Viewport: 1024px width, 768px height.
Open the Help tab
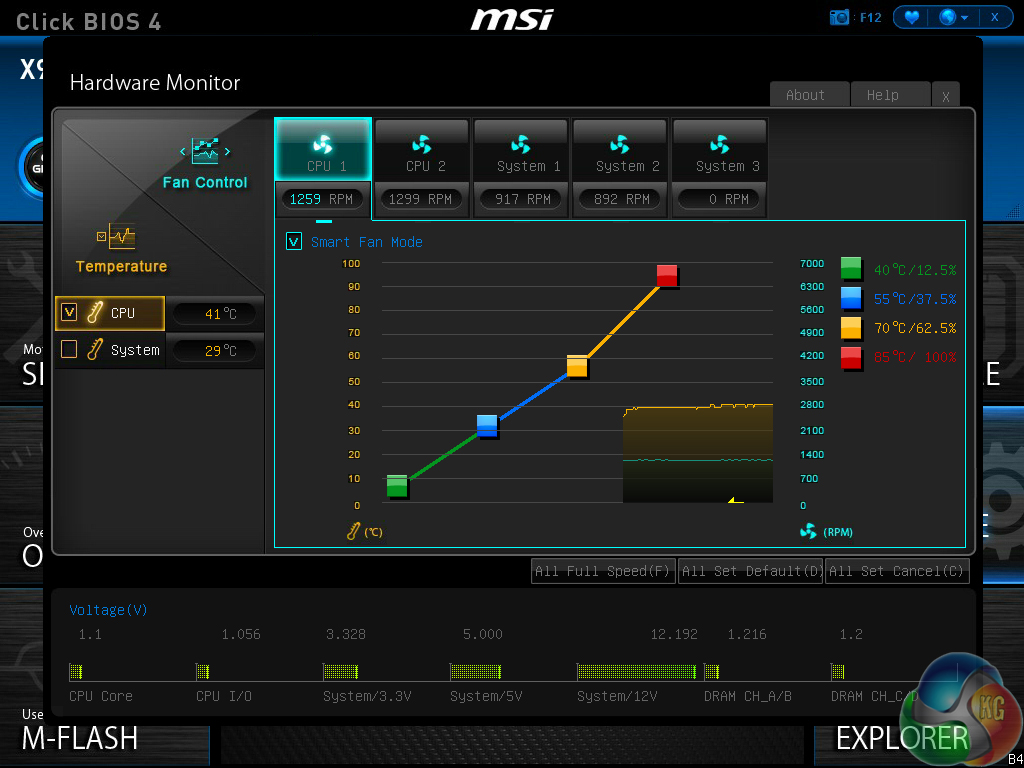tap(890, 95)
